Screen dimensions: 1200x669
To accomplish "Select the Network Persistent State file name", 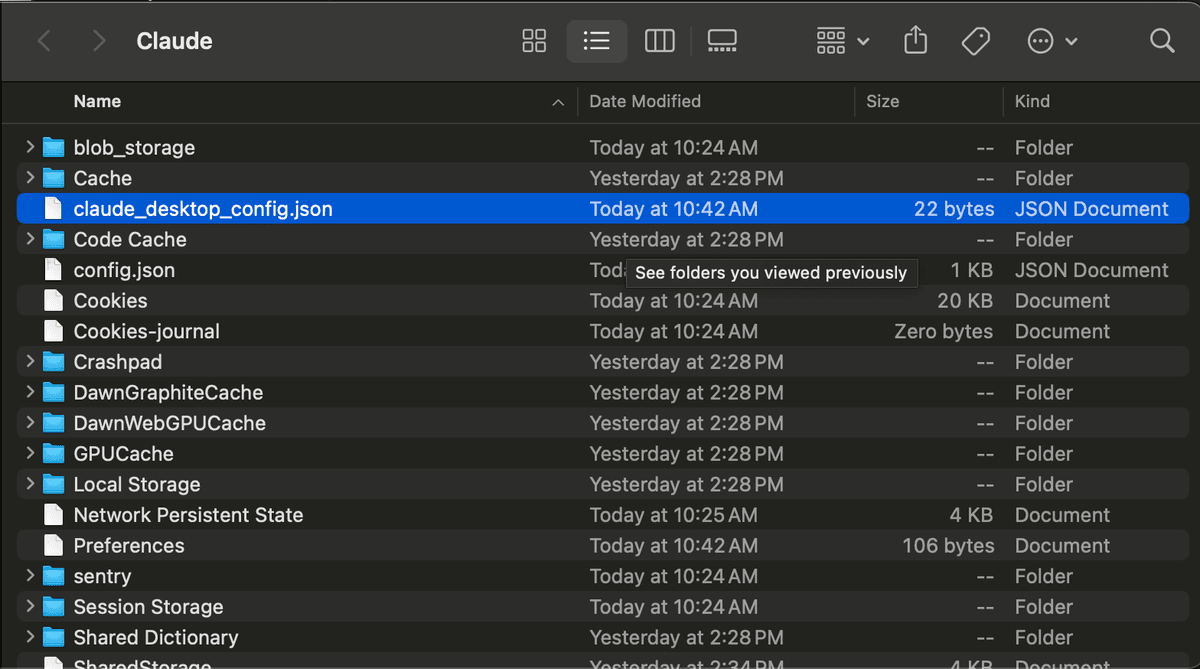I will (188, 515).
